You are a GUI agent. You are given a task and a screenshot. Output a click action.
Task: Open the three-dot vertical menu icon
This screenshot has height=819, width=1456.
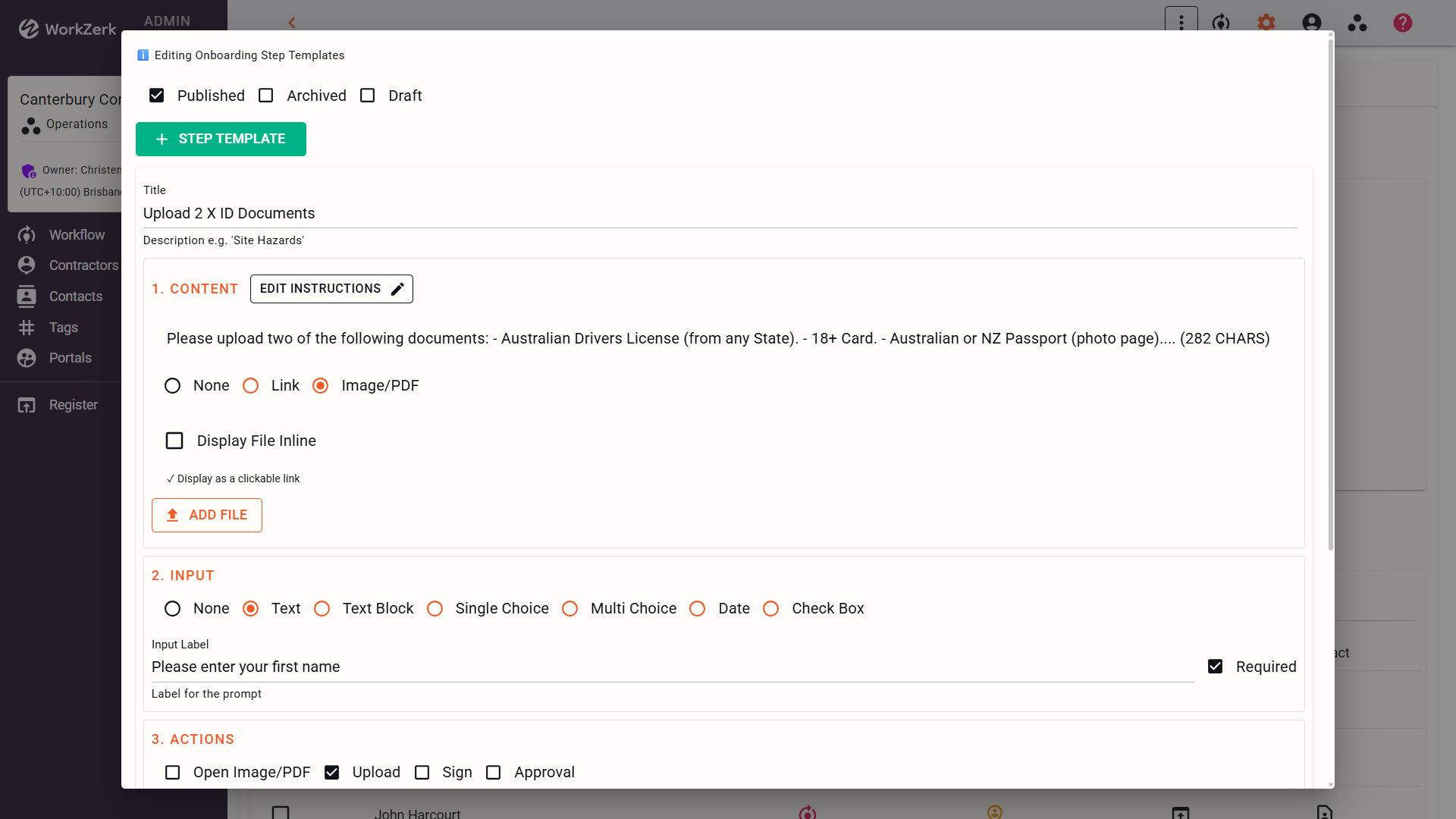click(1181, 23)
